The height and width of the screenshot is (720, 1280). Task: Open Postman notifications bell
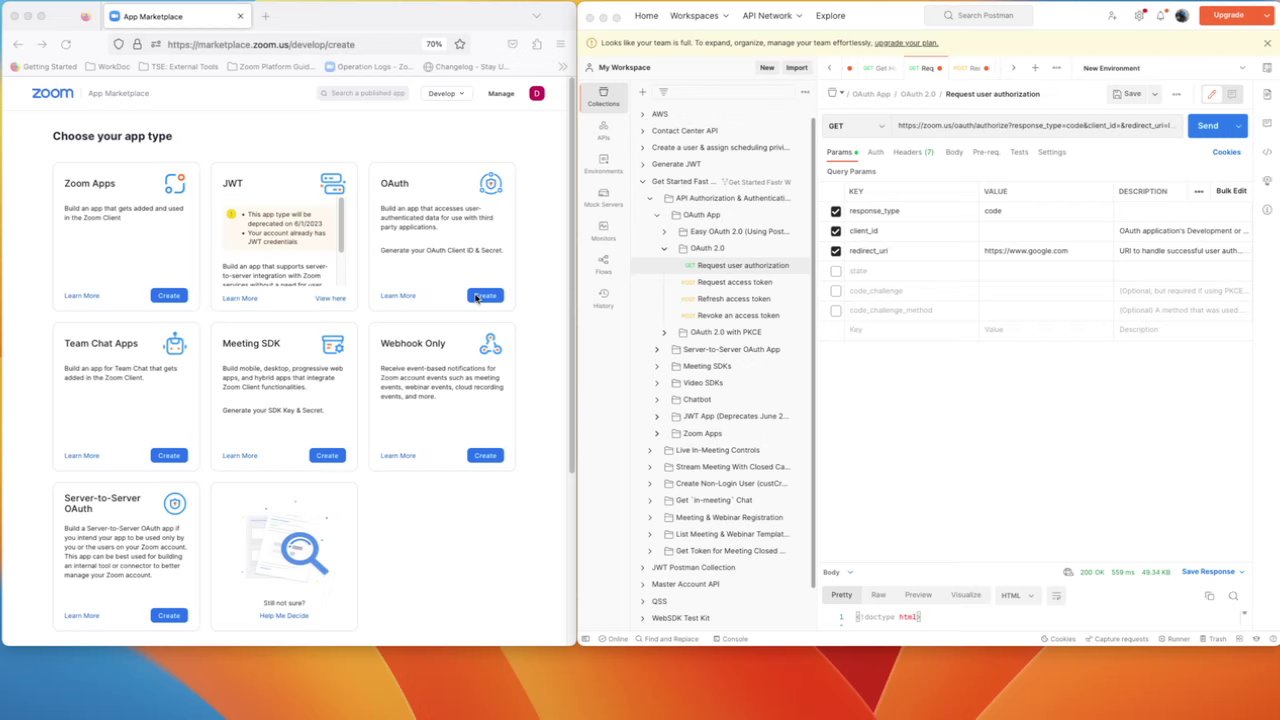pos(1161,16)
